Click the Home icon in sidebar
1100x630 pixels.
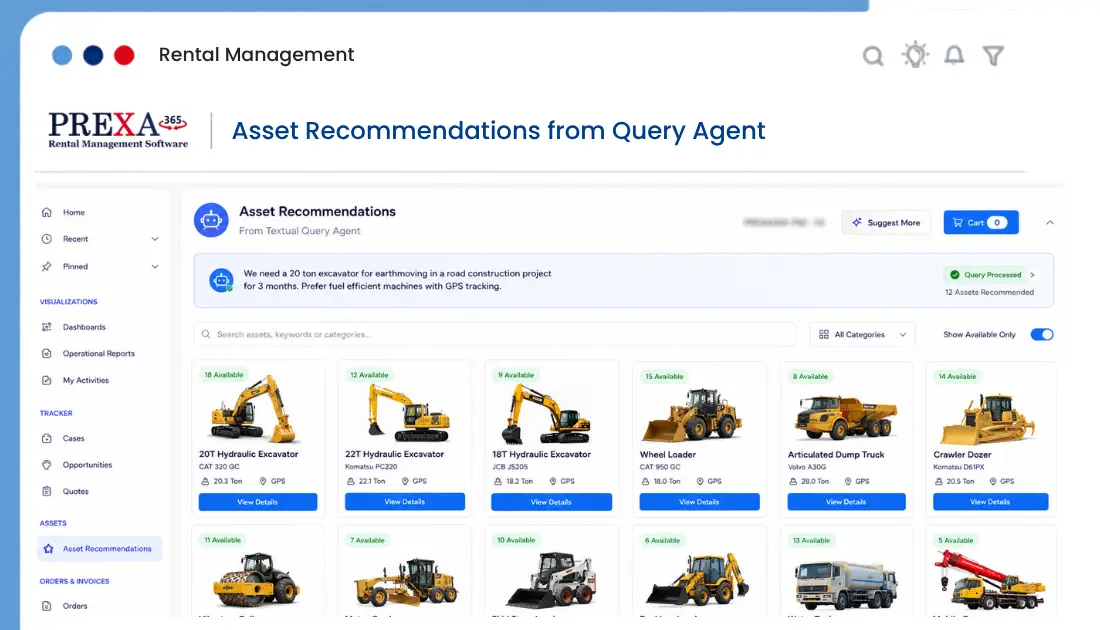(46, 212)
